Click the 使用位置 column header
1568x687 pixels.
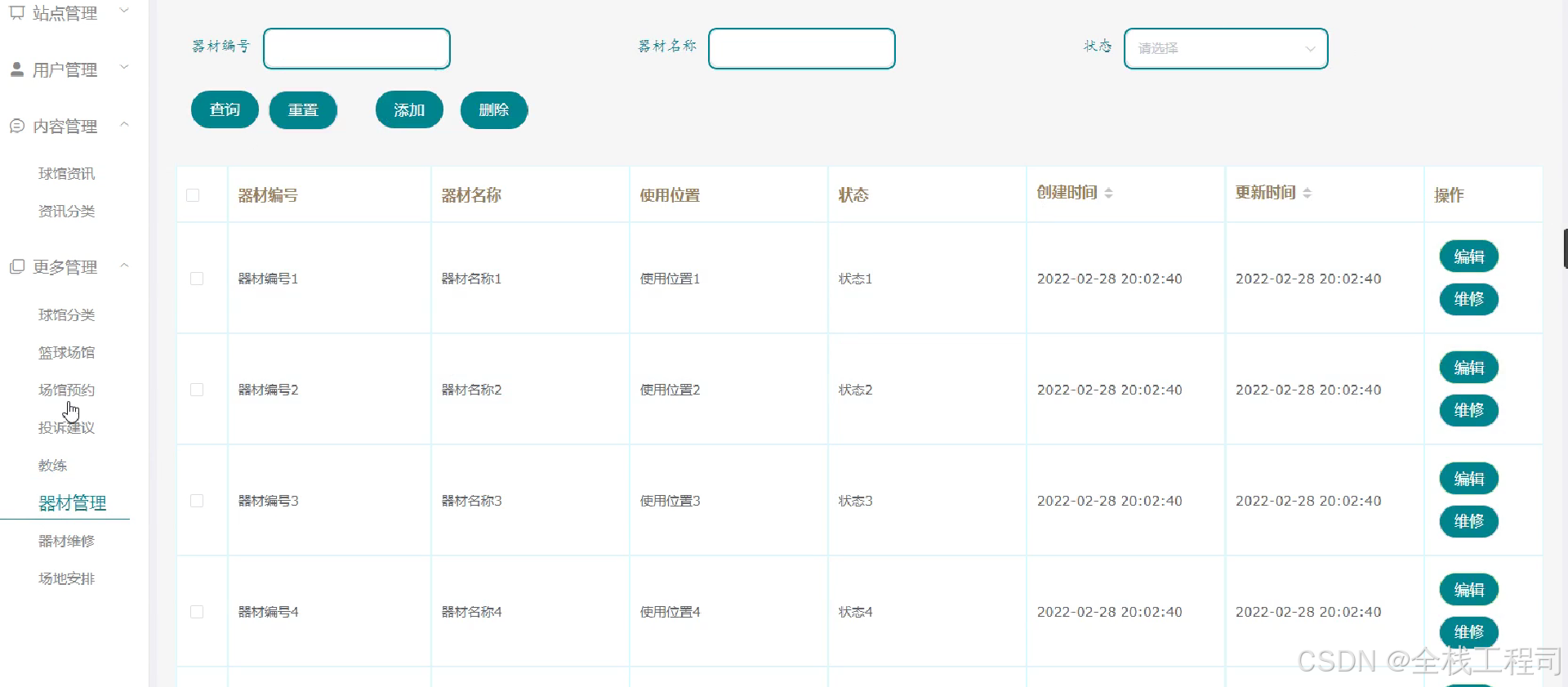pyautogui.click(x=670, y=195)
